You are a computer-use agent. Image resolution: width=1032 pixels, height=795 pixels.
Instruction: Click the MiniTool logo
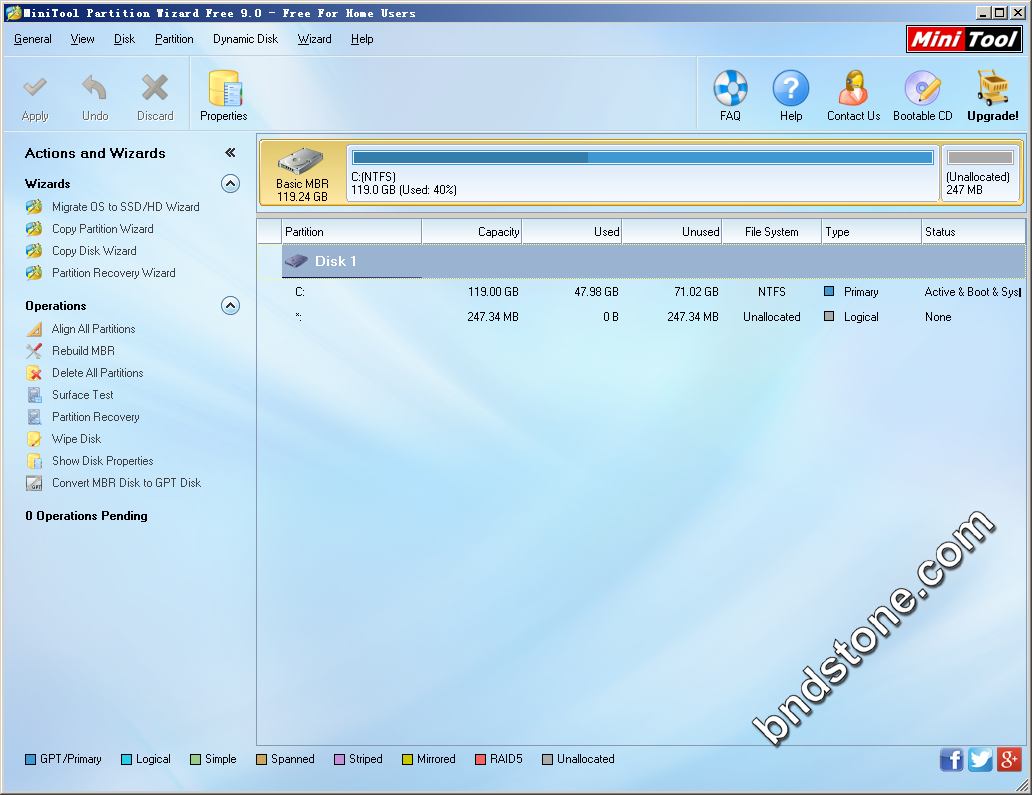click(964, 39)
